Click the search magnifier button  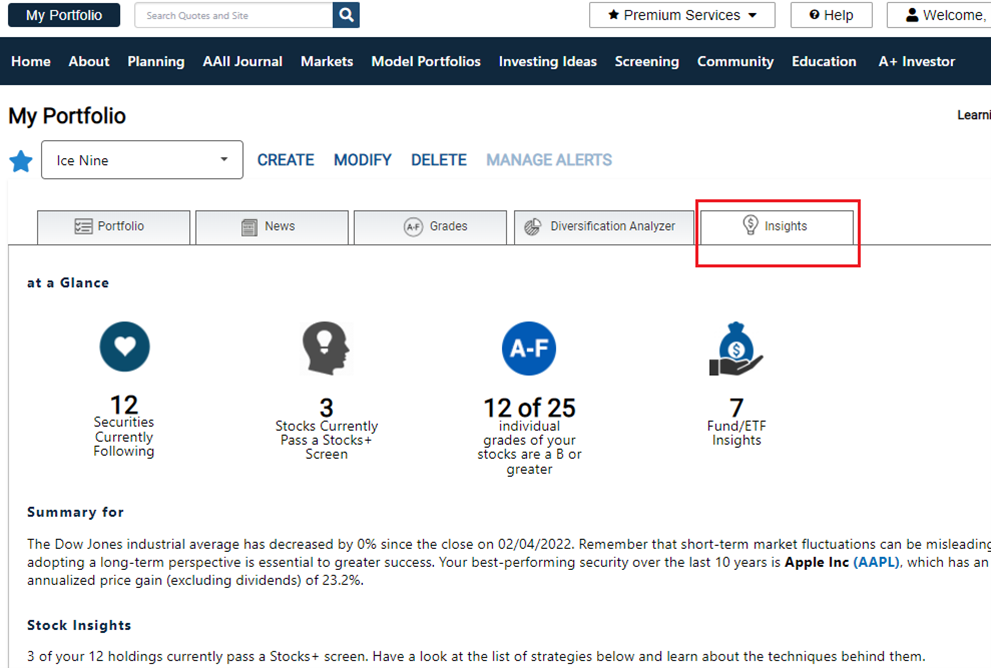pyautogui.click(x=346, y=15)
